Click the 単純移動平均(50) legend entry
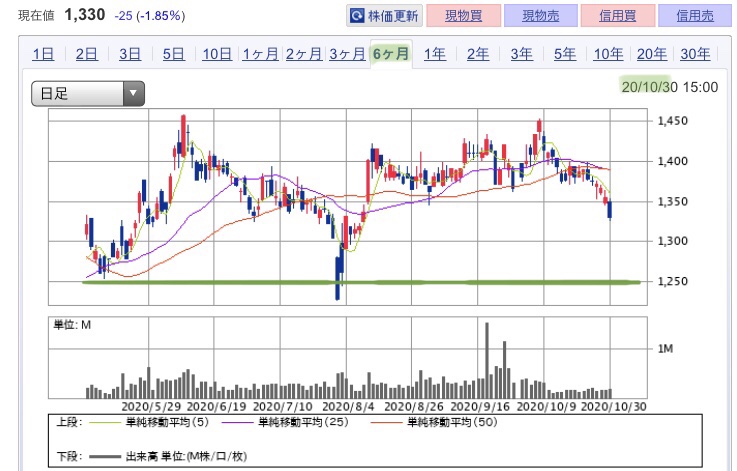 434,422
